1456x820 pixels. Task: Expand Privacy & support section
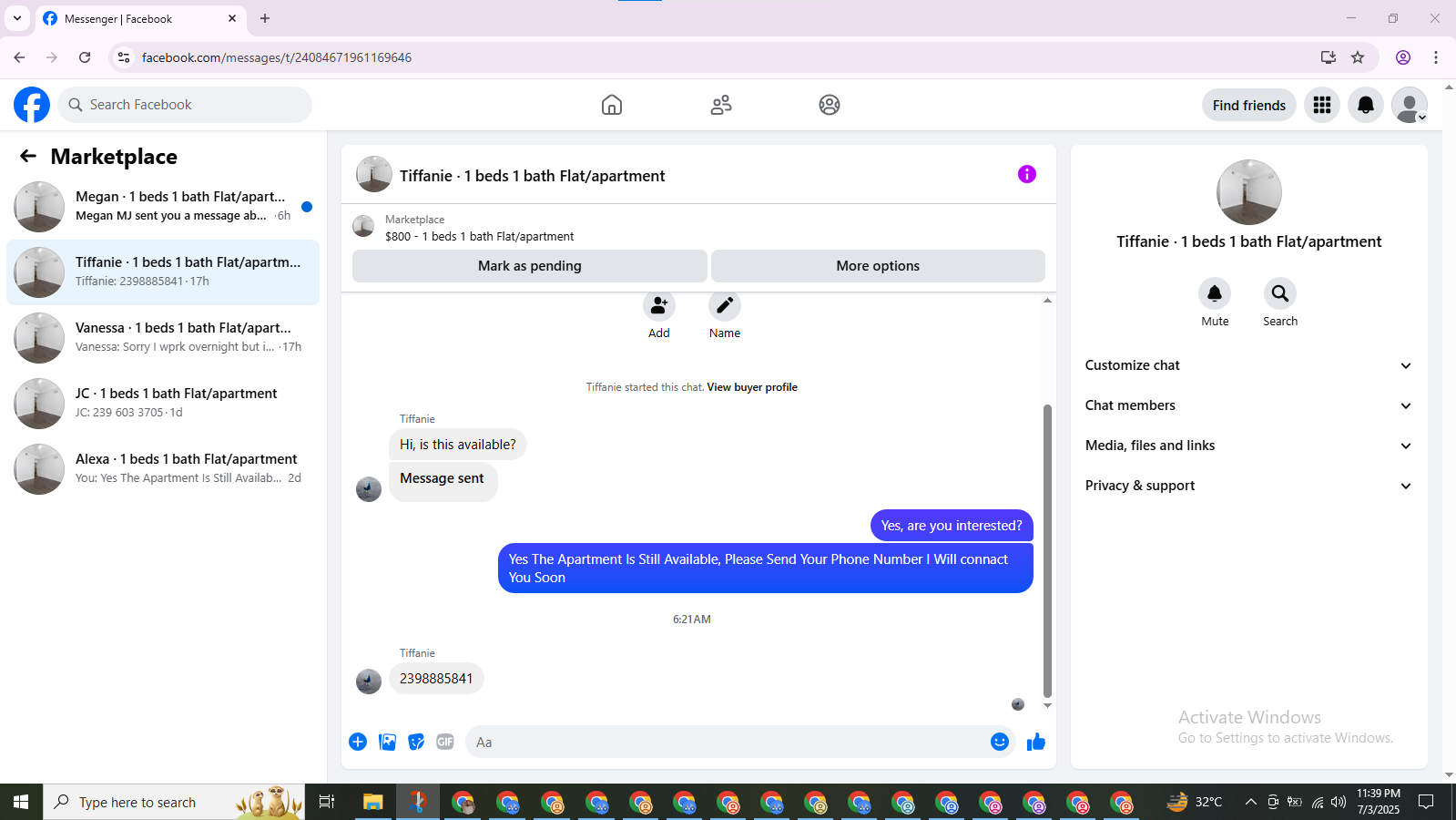(1248, 486)
